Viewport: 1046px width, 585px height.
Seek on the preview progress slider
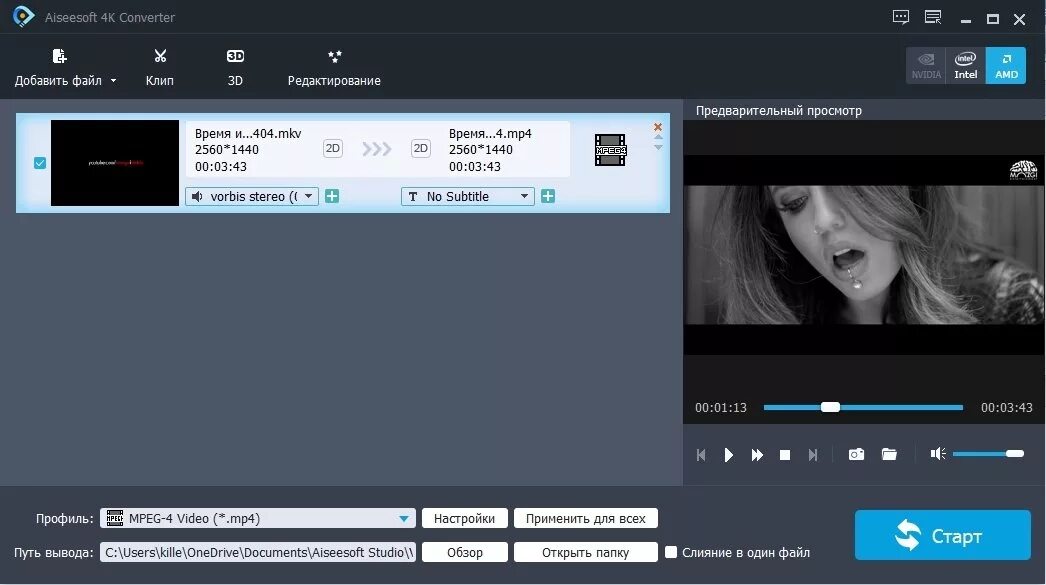click(x=863, y=407)
